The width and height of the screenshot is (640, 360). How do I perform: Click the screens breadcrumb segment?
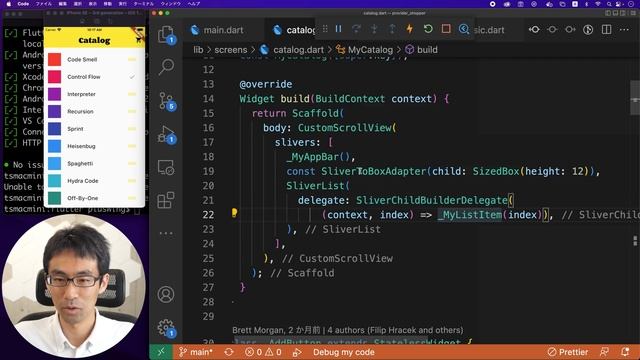coord(231,50)
